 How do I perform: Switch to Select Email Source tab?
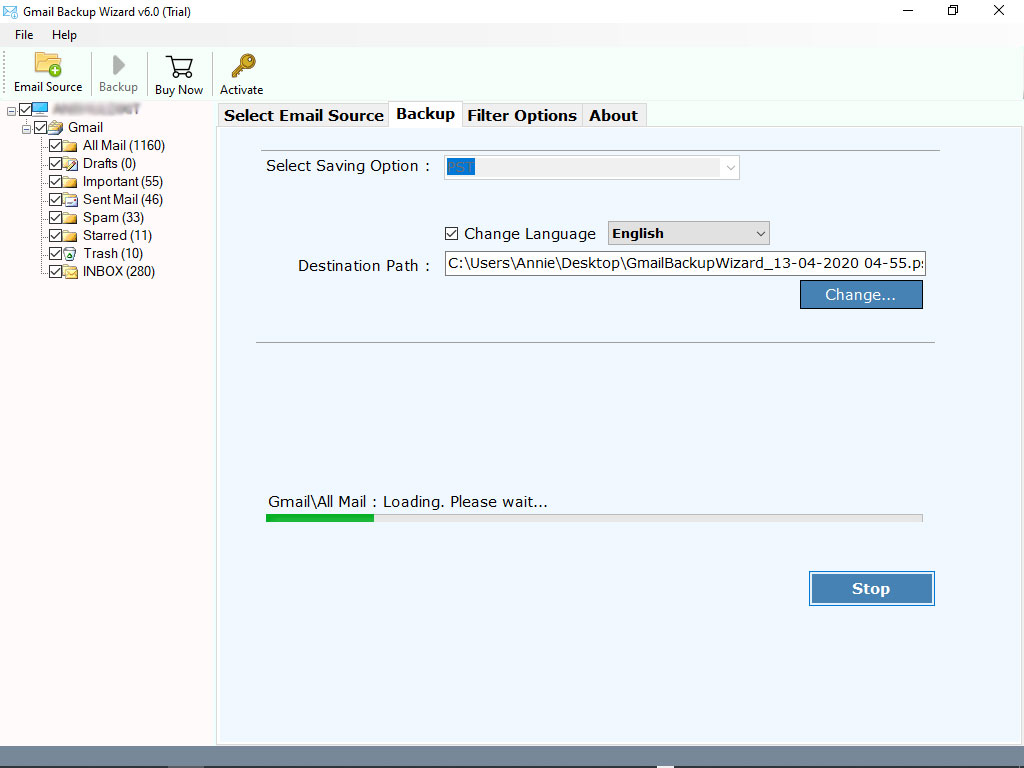click(304, 116)
